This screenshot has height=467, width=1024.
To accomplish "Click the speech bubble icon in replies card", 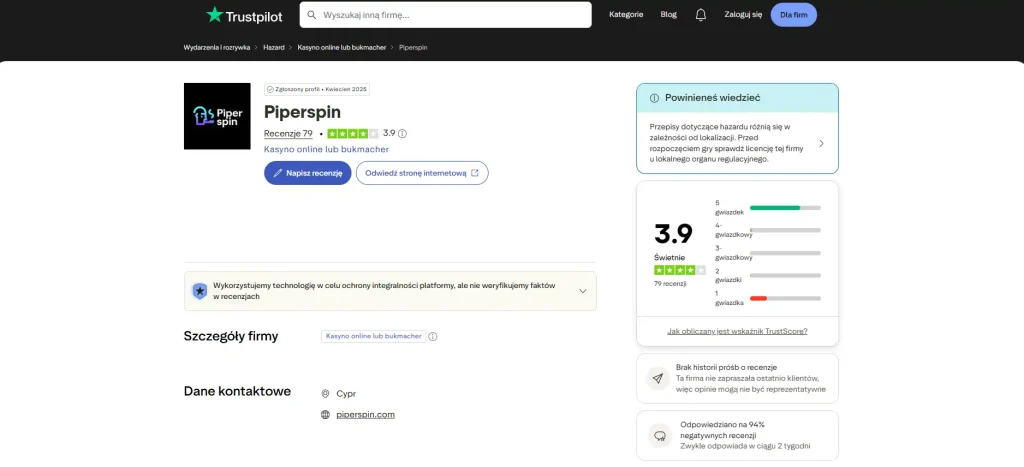I will (659, 436).
